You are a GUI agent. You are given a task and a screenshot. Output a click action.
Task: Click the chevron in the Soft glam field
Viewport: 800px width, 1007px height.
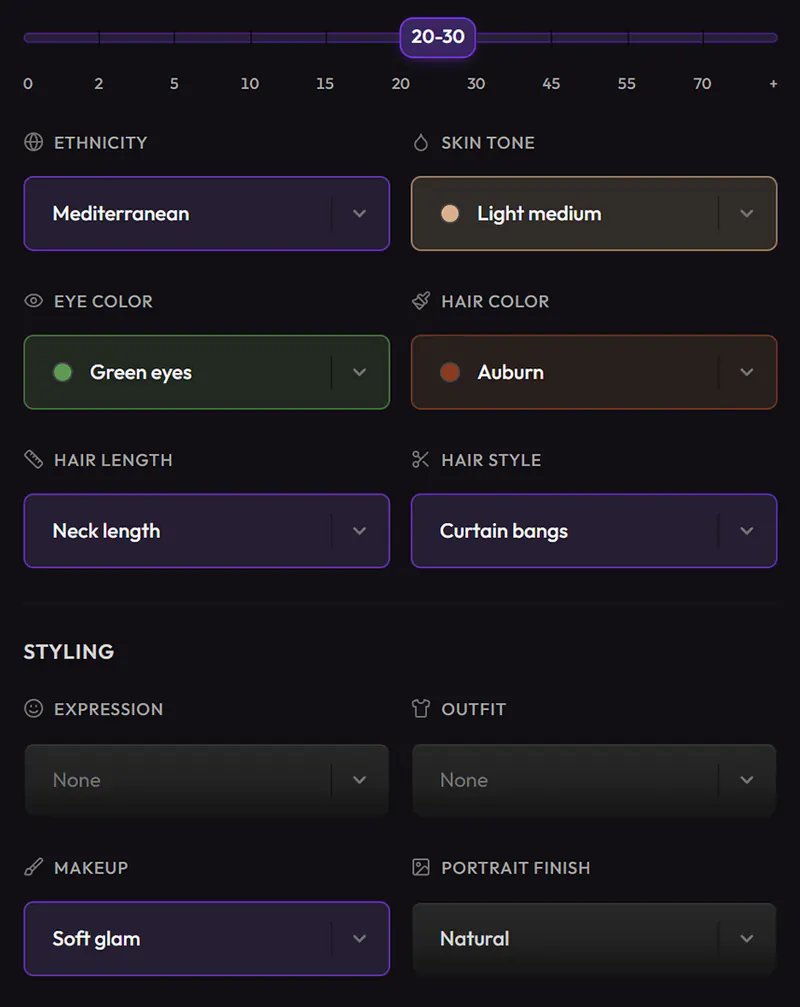tap(360, 938)
